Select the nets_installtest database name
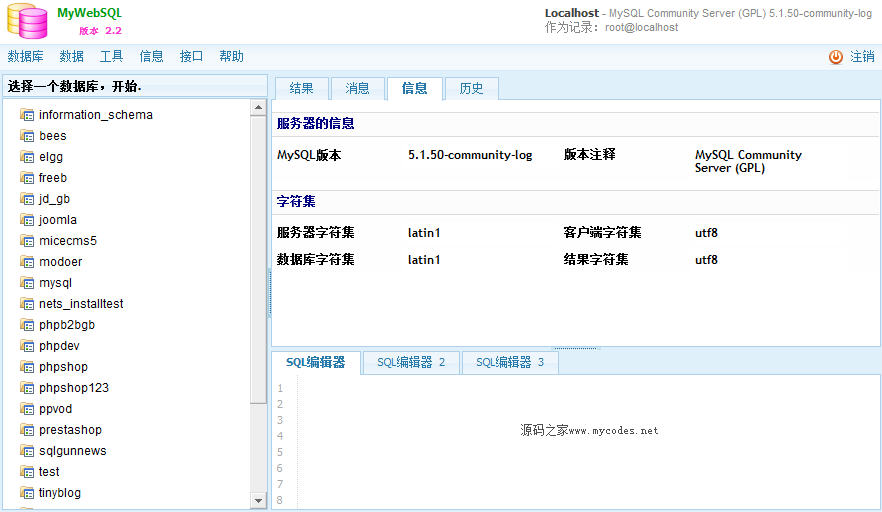The image size is (882, 512). tap(81, 304)
